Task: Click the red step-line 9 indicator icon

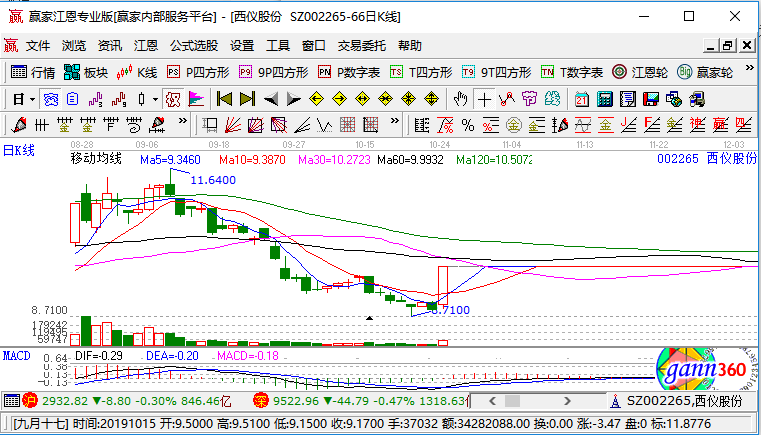Action: click(118, 100)
